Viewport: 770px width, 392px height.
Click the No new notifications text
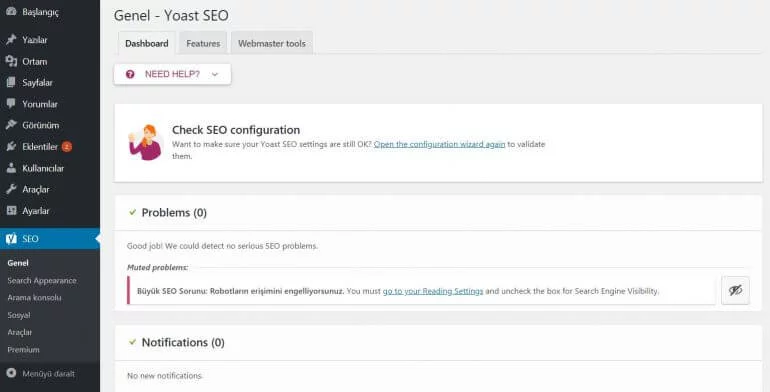[x=165, y=375]
